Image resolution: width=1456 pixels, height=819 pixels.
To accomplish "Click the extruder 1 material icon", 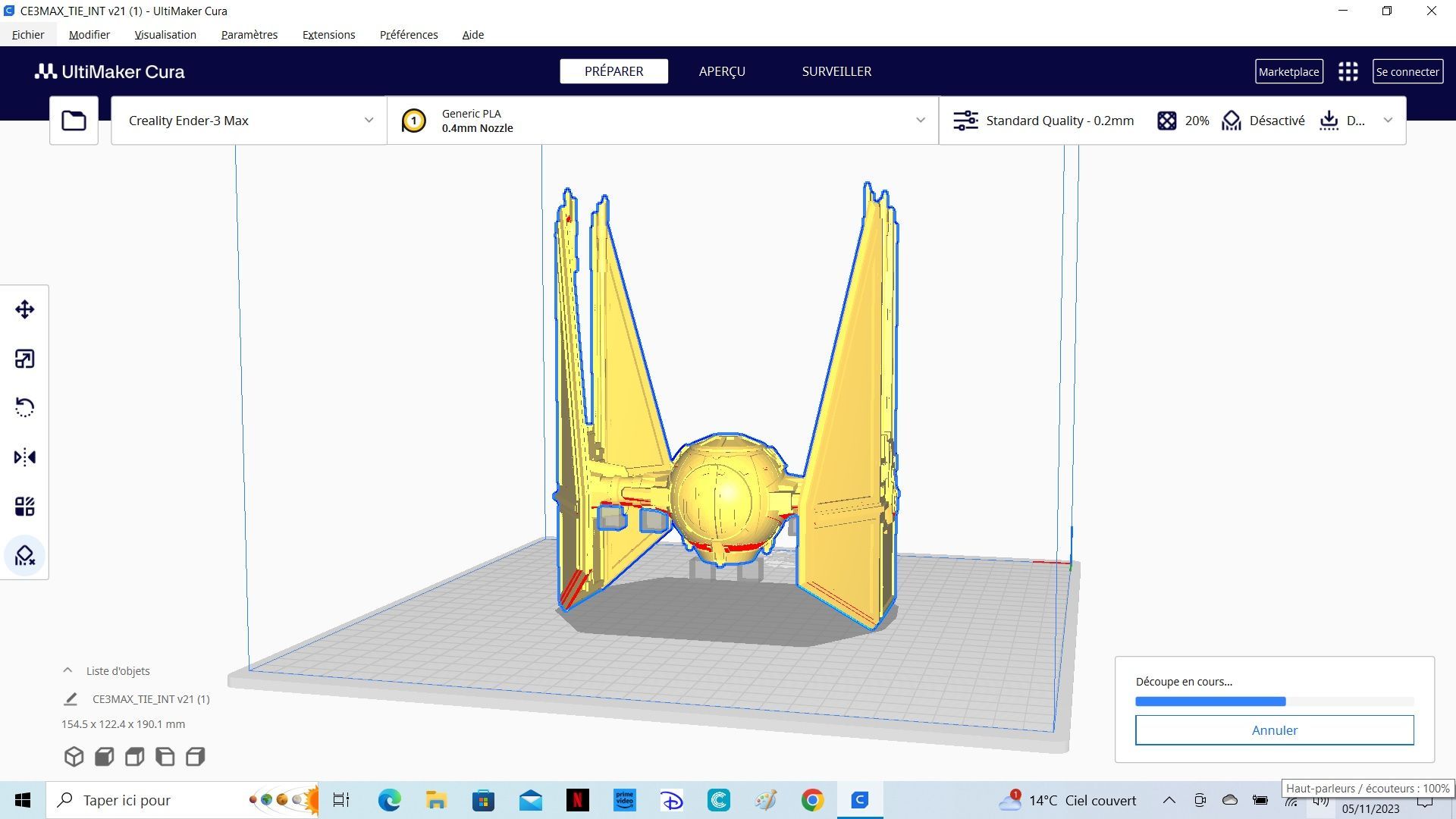I will point(413,121).
